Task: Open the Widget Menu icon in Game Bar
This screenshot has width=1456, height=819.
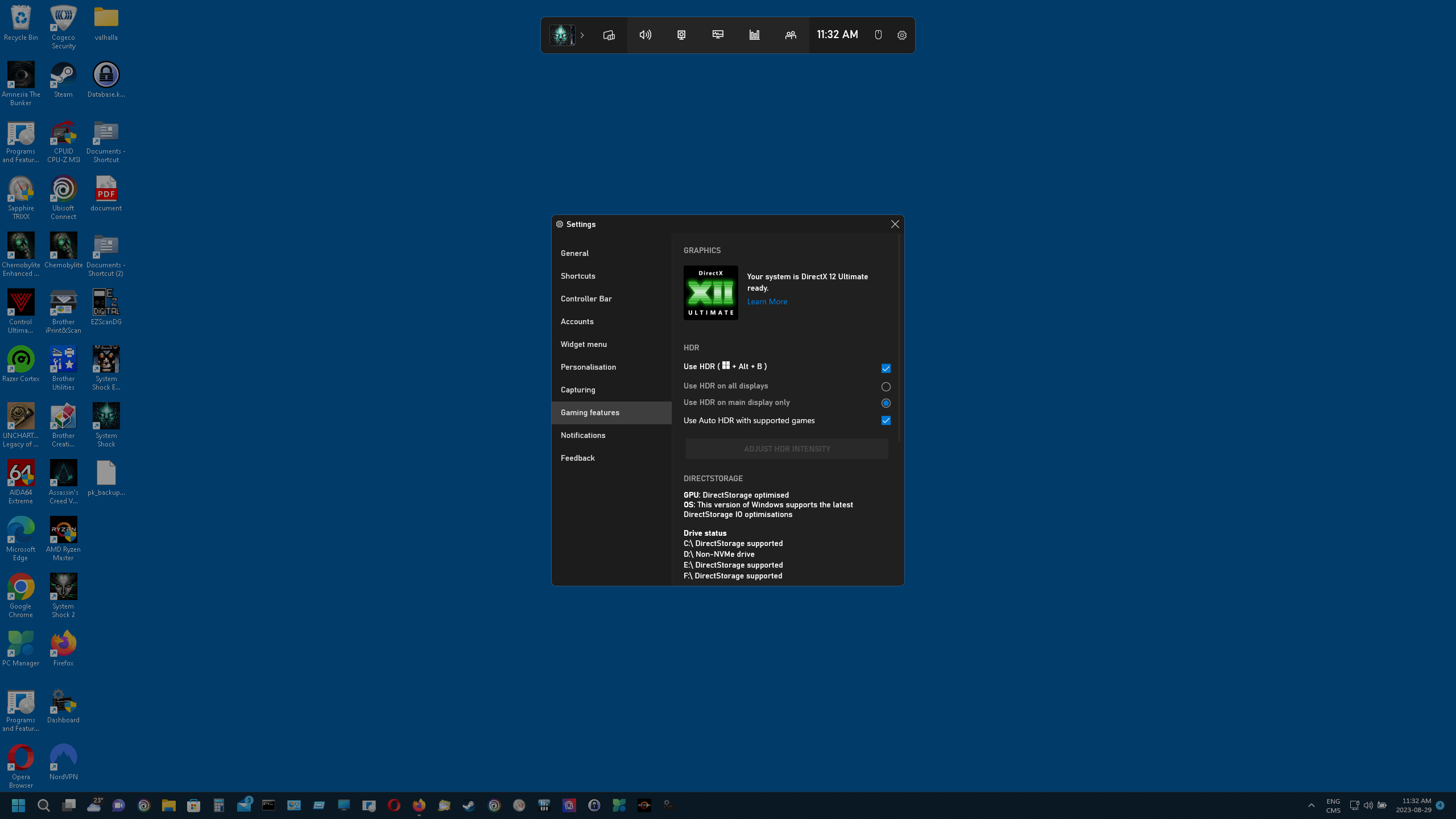Action: [x=609, y=35]
